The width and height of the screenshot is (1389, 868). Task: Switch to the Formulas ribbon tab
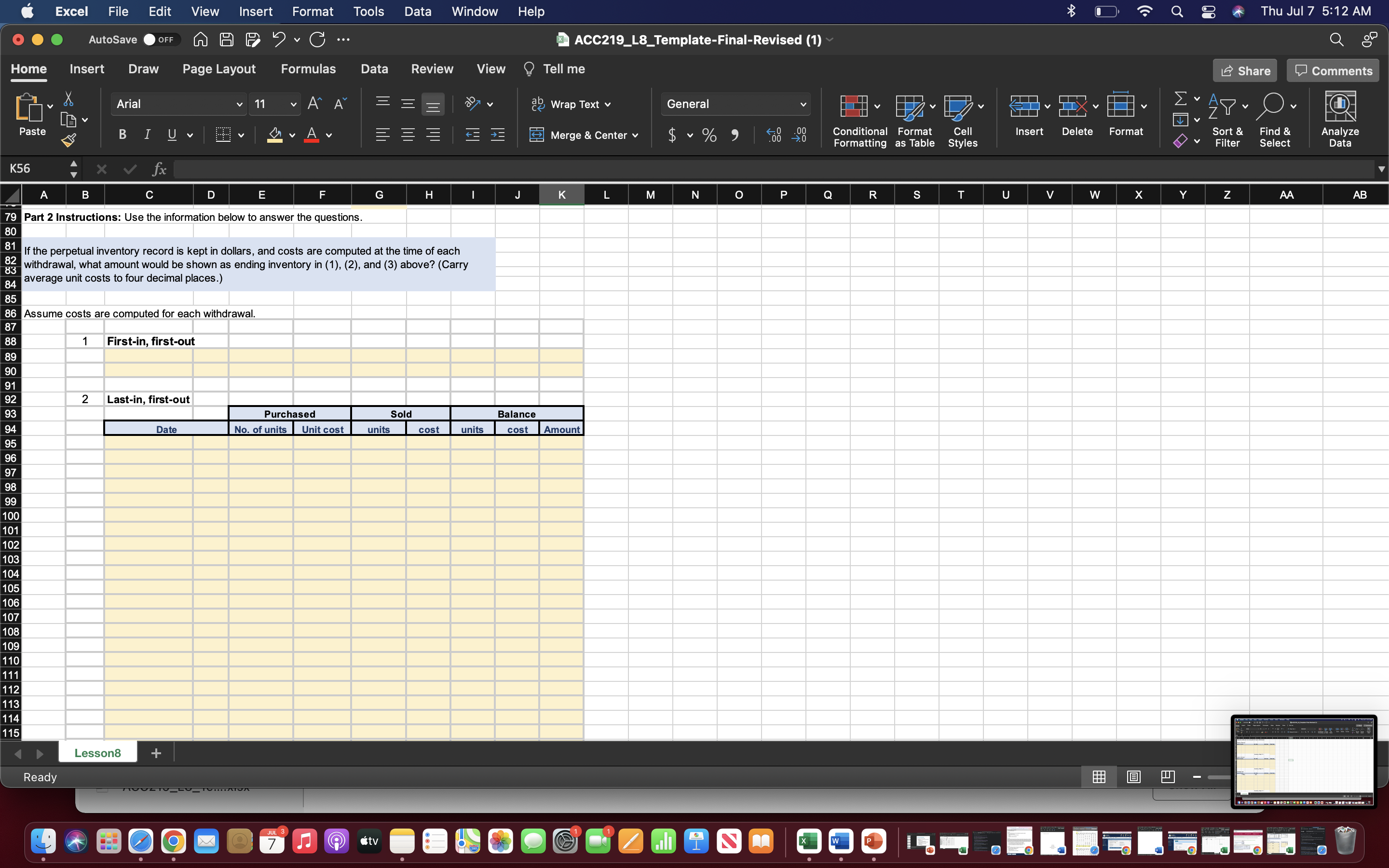coord(308,69)
